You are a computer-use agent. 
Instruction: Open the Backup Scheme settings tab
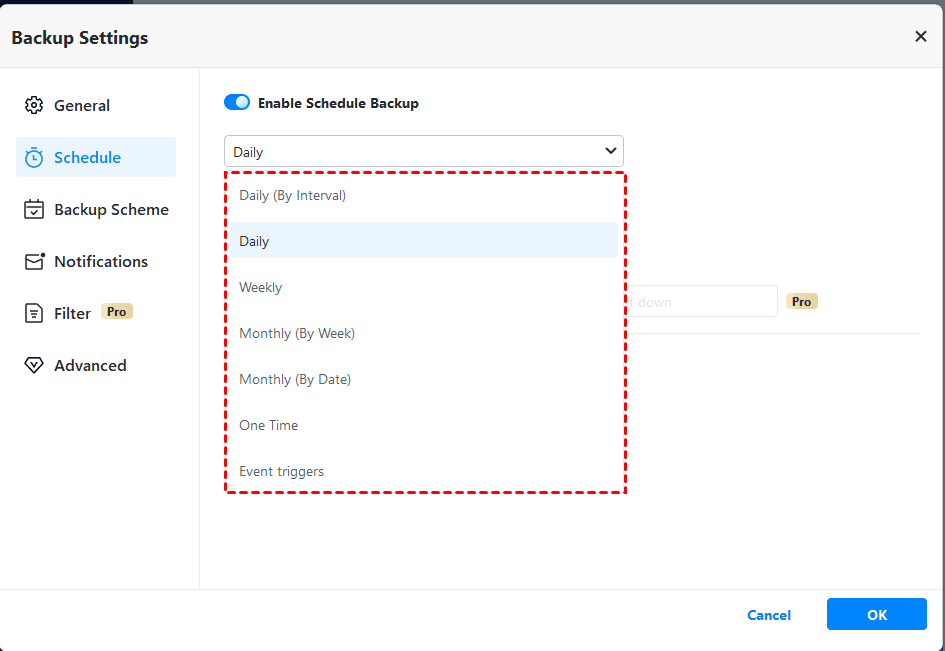point(111,209)
